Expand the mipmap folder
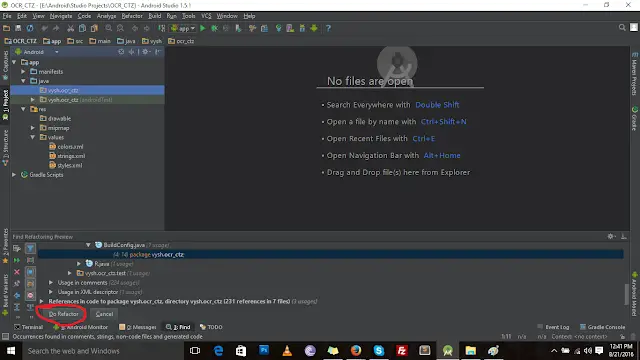 coord(33,128)
